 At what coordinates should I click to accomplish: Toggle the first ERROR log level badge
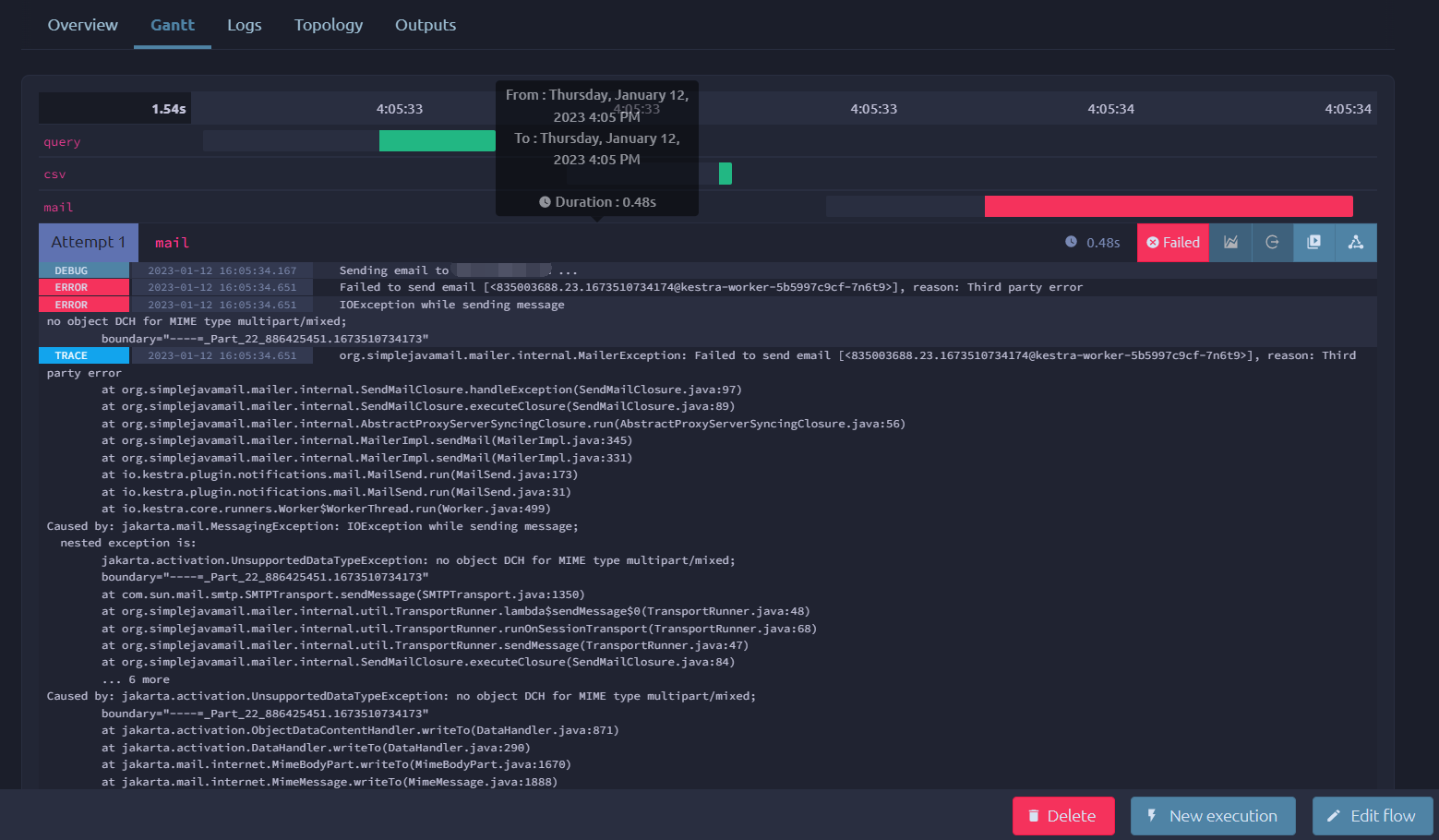tap(84, 287)
